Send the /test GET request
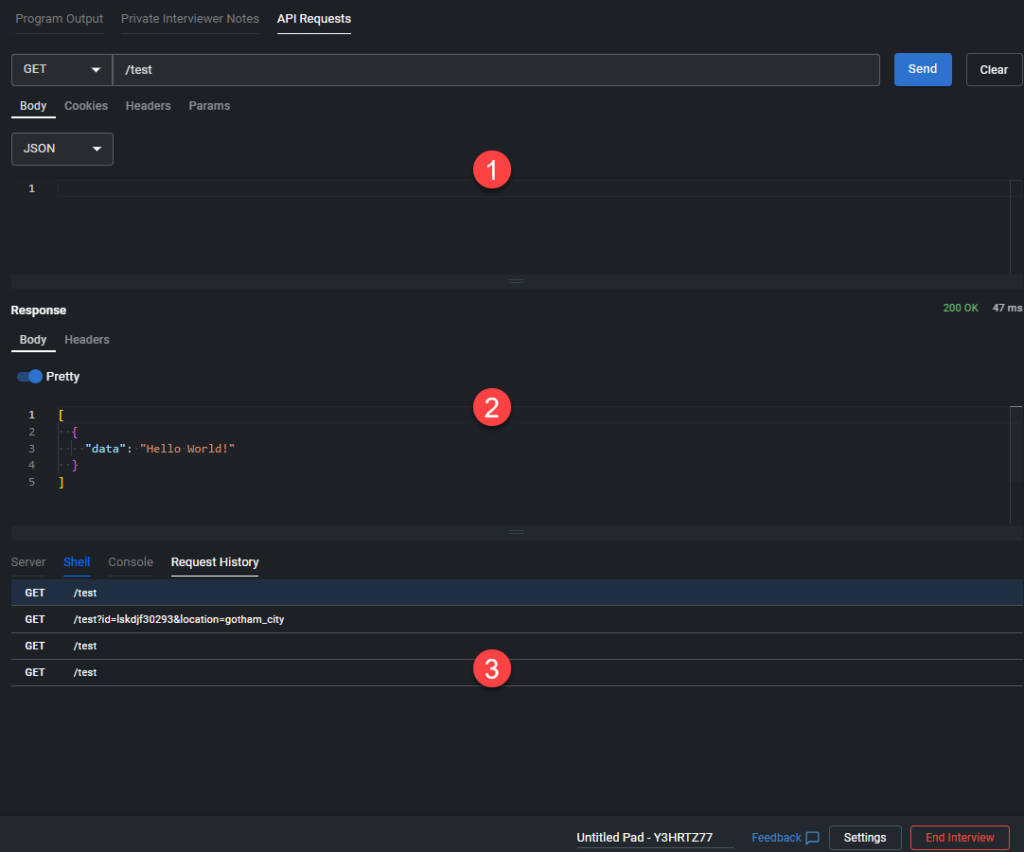1024x852 pixels. tap(922, 69)
